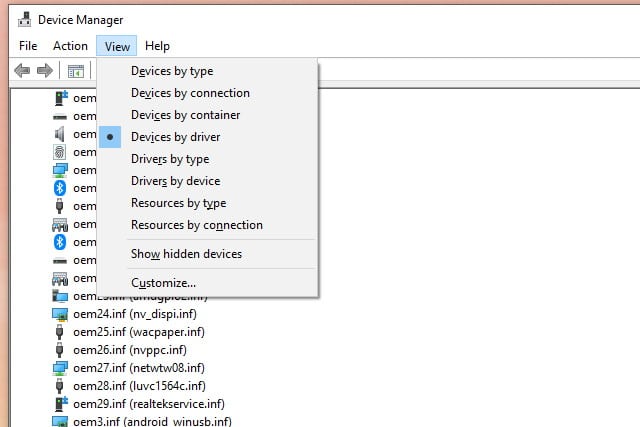Screen dimensions: 640x427
Task: Open the Help menu
Action: click(157, 45)
